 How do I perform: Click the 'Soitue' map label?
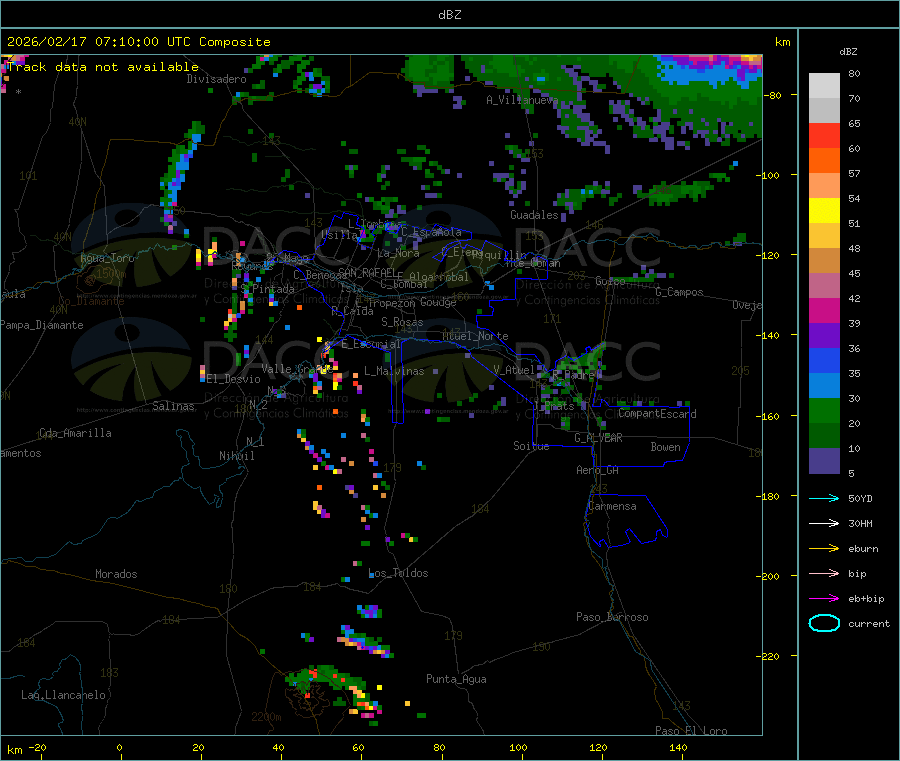tap(531, 446)
